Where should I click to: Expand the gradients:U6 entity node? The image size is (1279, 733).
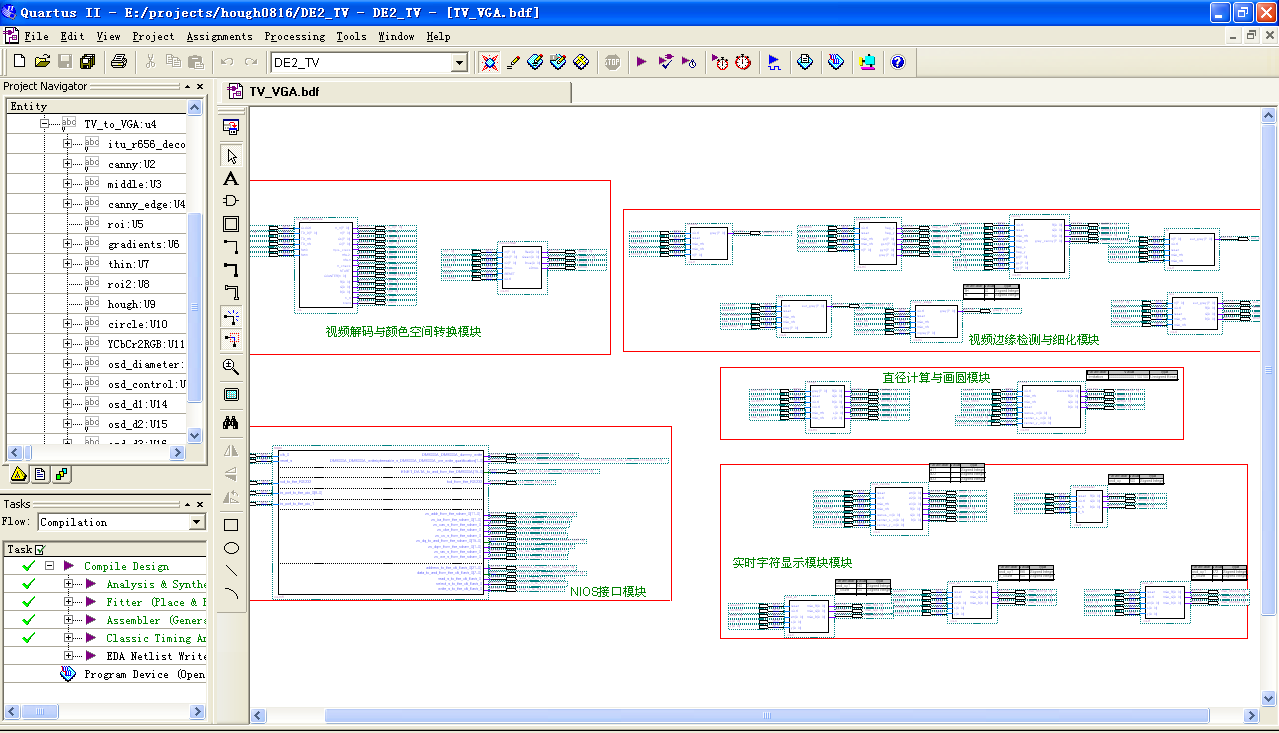tap(68, 244)
